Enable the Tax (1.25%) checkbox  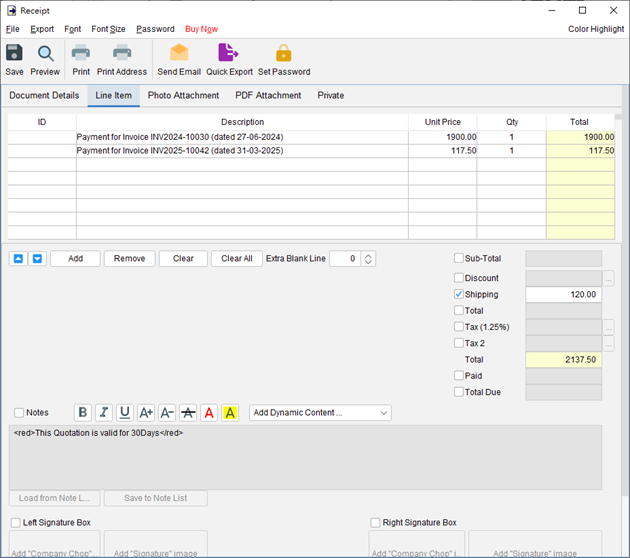tap(458, 327)
